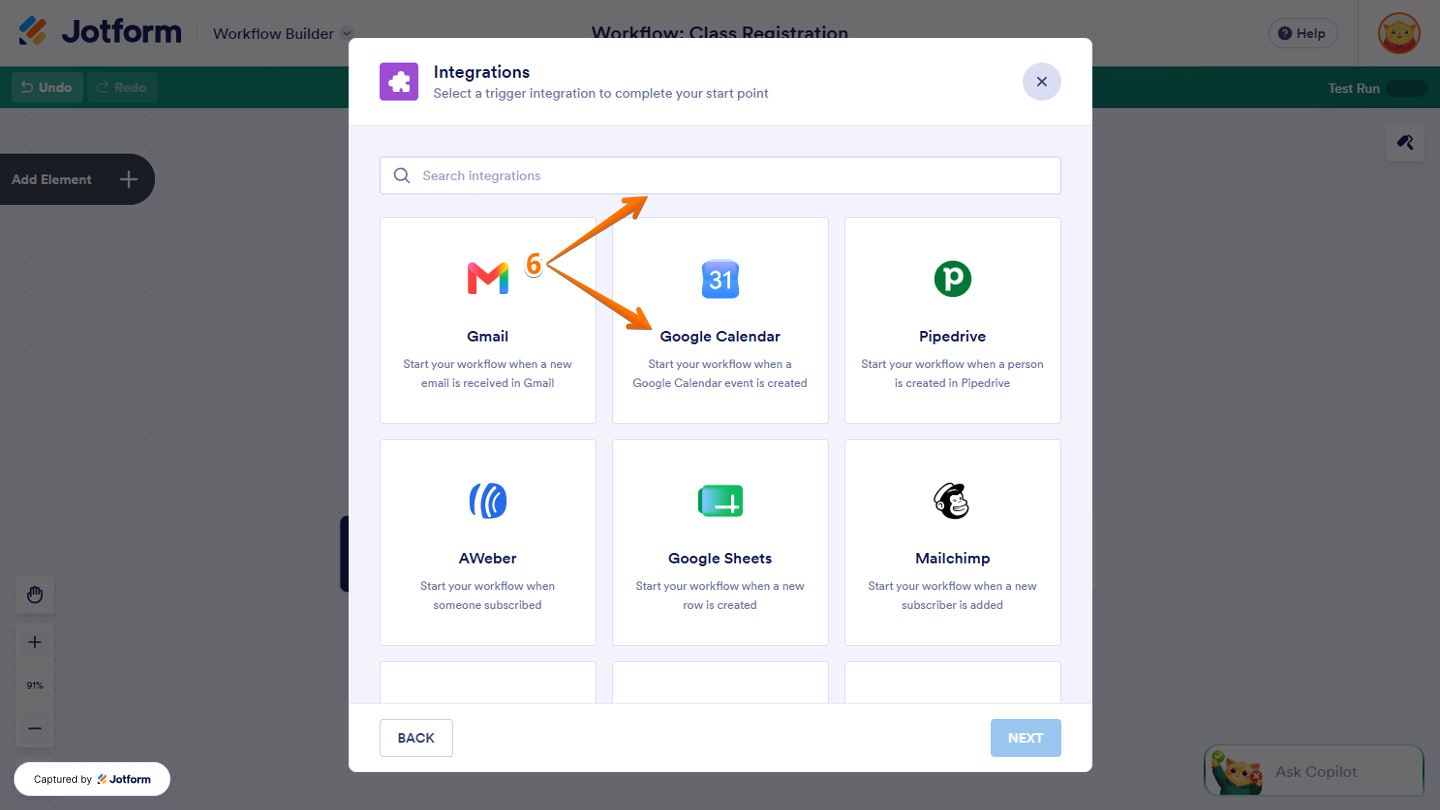Click the Jotform logo
This screenshot has width=1440, height=810.
pyautogui.click(x=100, y=32)
